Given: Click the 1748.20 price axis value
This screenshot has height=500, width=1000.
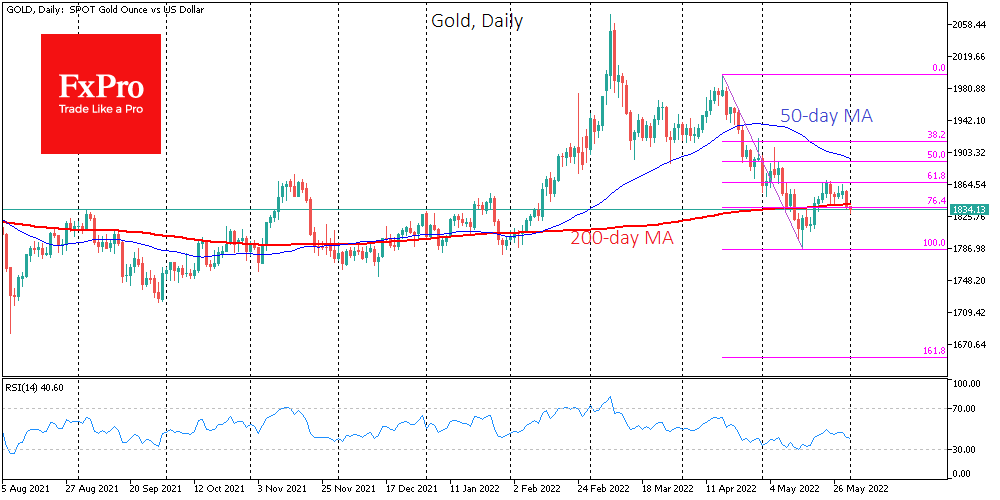Looking at the screenshot, I should [x=969, y=281].
